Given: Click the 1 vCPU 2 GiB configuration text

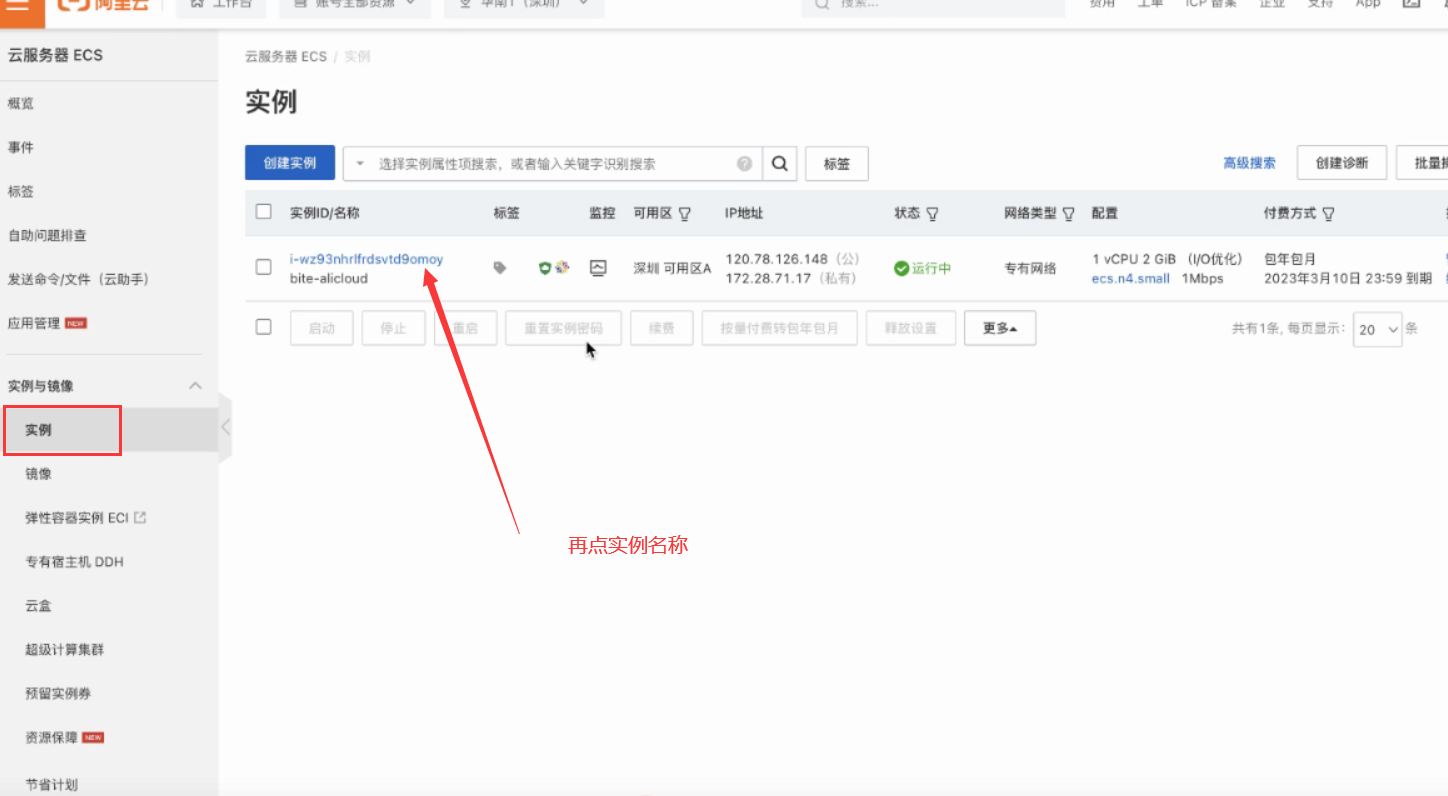Looking at the screenshot, I should (x=1133, y=259).
